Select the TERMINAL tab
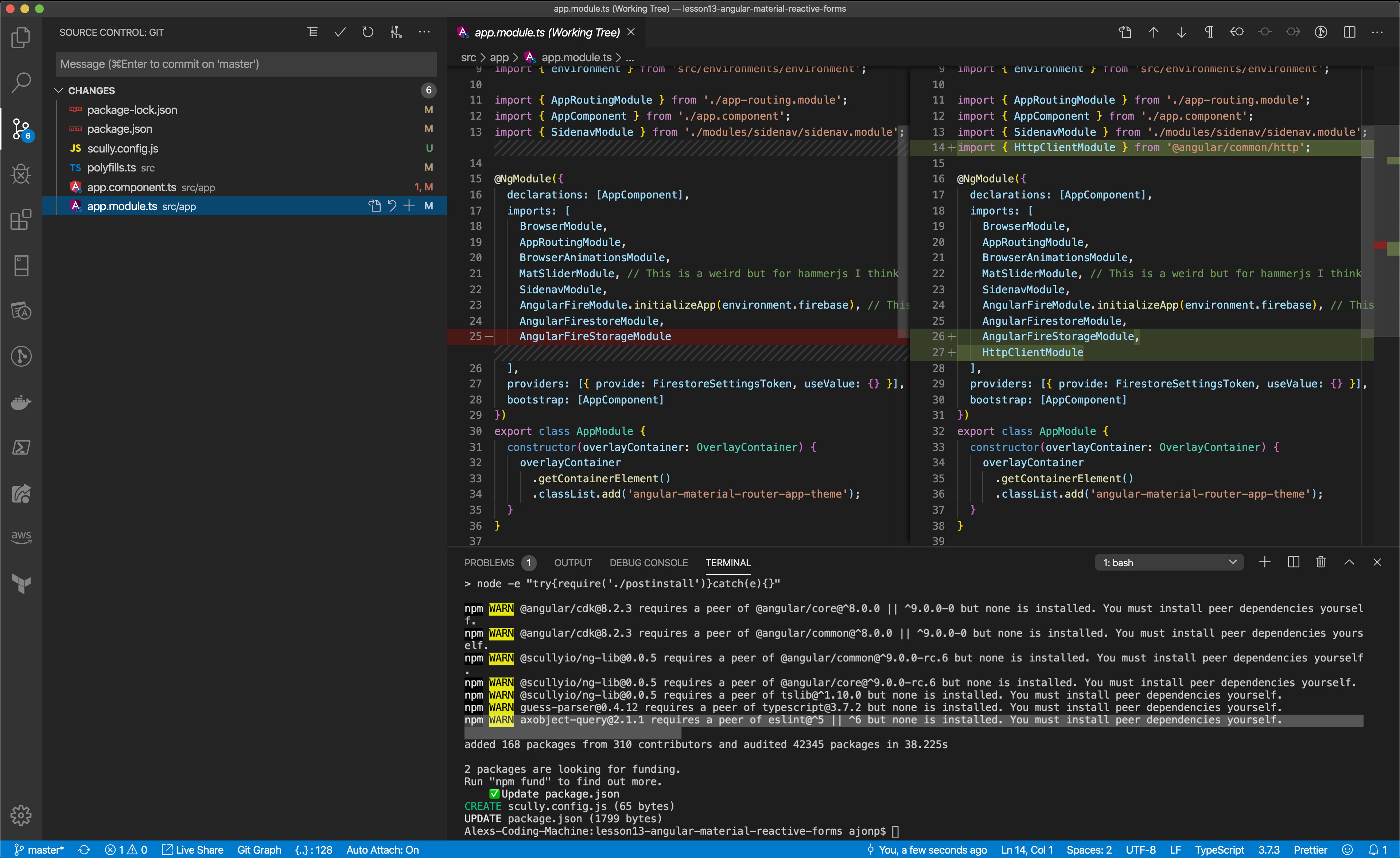The height and width of the screenshot is (858, 1400). pyautogui.click(x=728, y=563)
